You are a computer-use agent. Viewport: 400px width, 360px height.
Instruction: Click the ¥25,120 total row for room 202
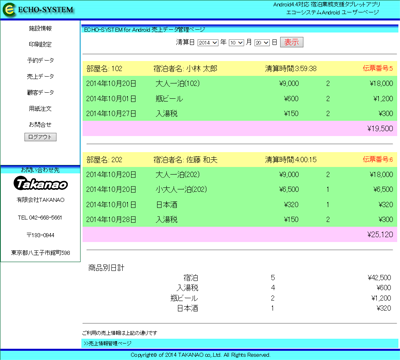(240, 234)
